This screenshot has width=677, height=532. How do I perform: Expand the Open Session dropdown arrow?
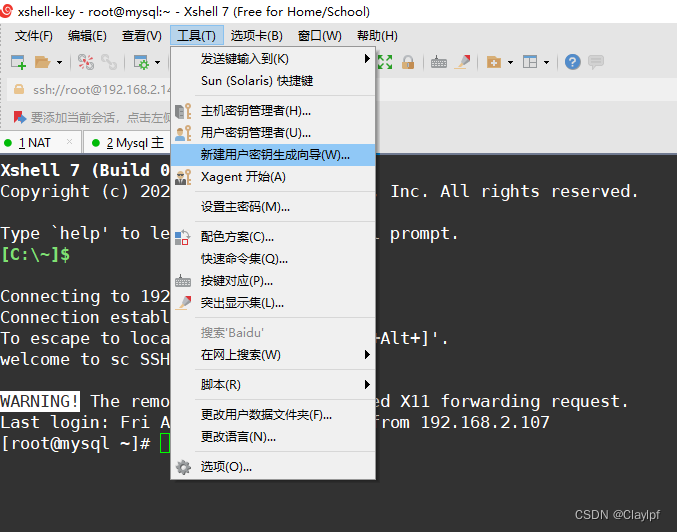pos(59,63)
